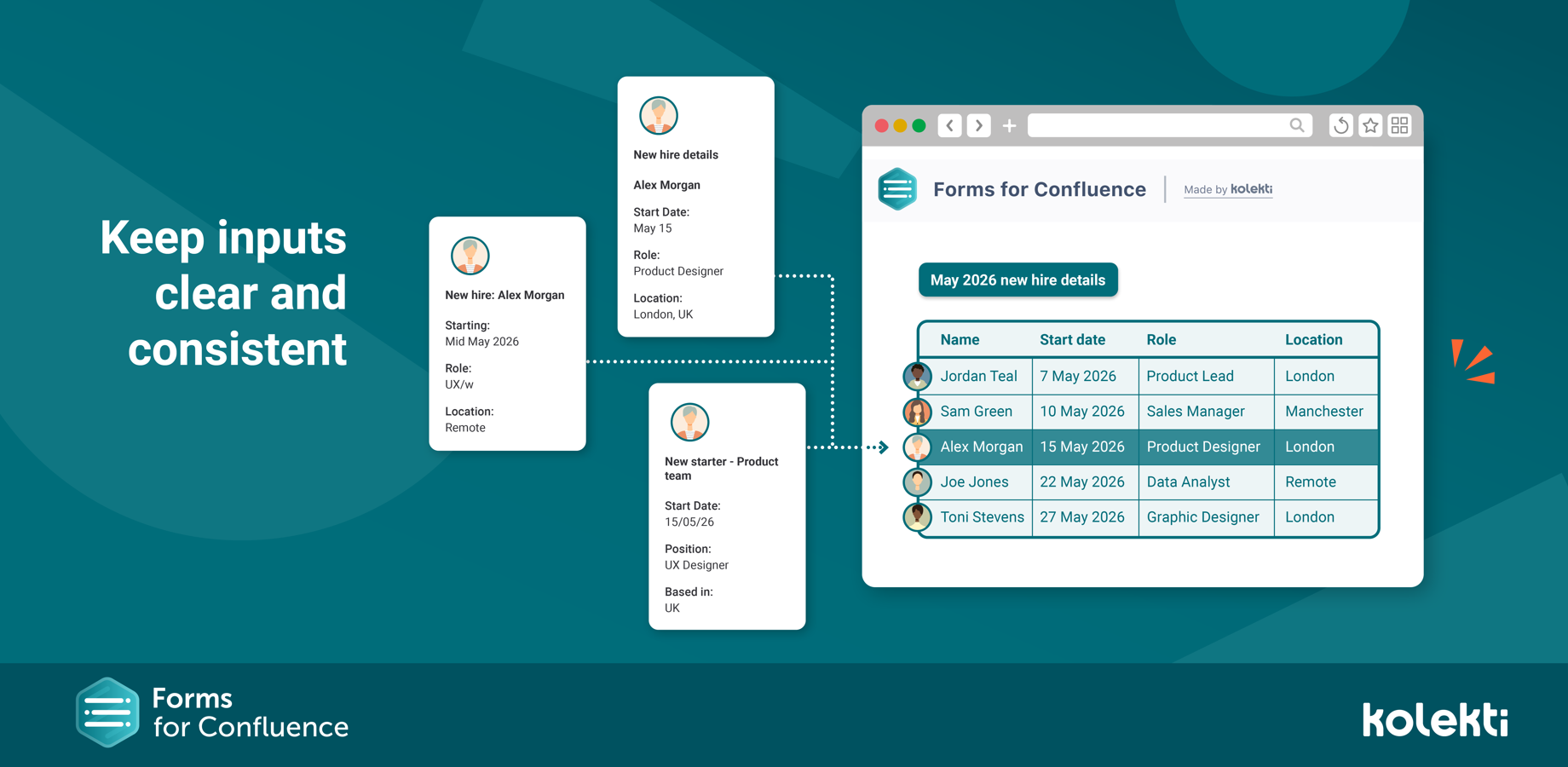1568x767 pixels.
Task: Click the Forms for Confluence footer logo icon
Action: tap(107, 712)
